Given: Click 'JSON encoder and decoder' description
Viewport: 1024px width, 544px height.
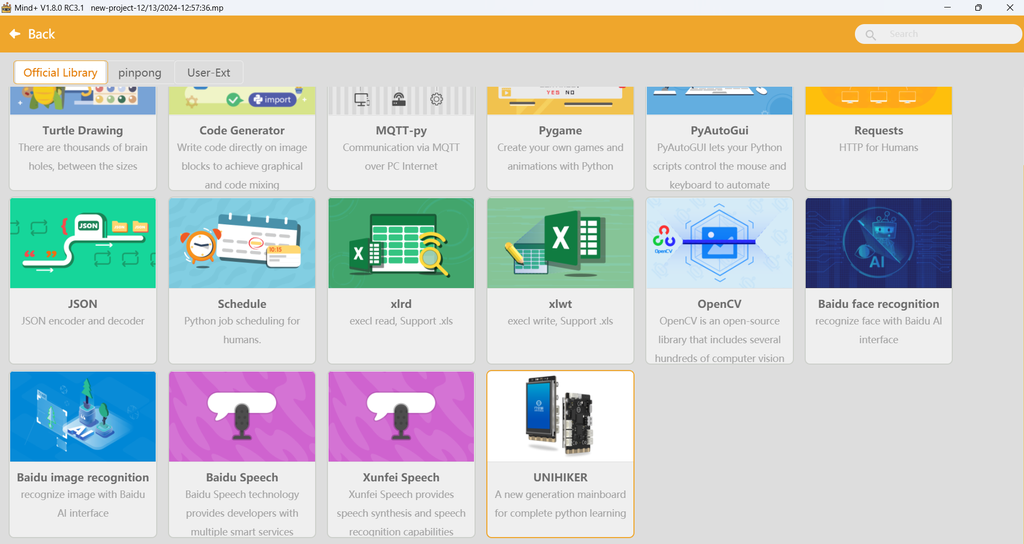Looking at the screenshot, I should click(x=83, y=321).
